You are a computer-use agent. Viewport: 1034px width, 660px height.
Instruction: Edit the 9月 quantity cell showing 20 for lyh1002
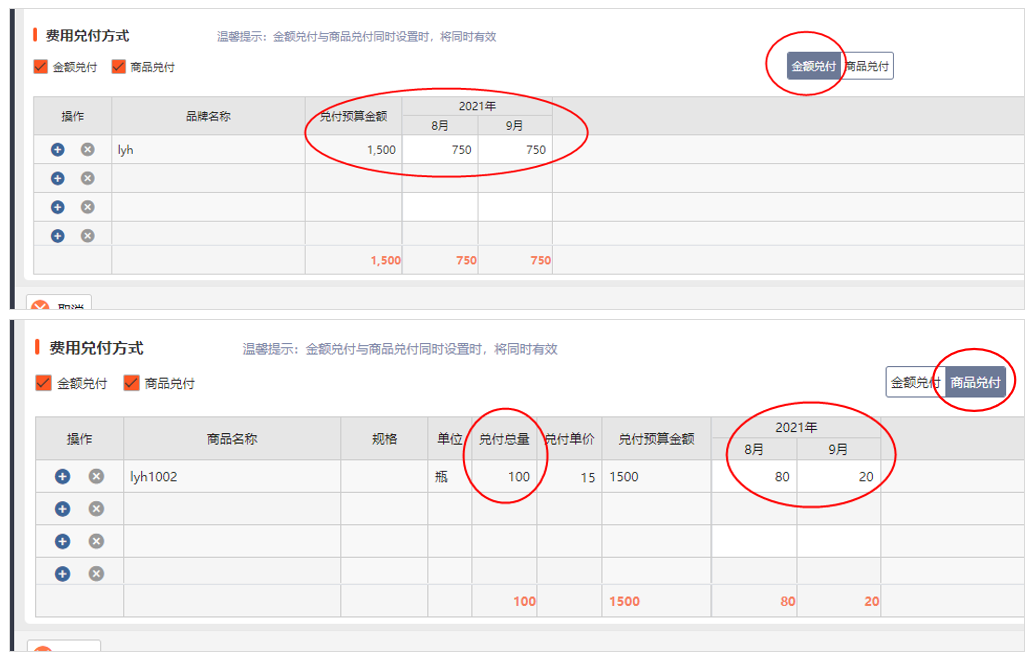[838, 477]
